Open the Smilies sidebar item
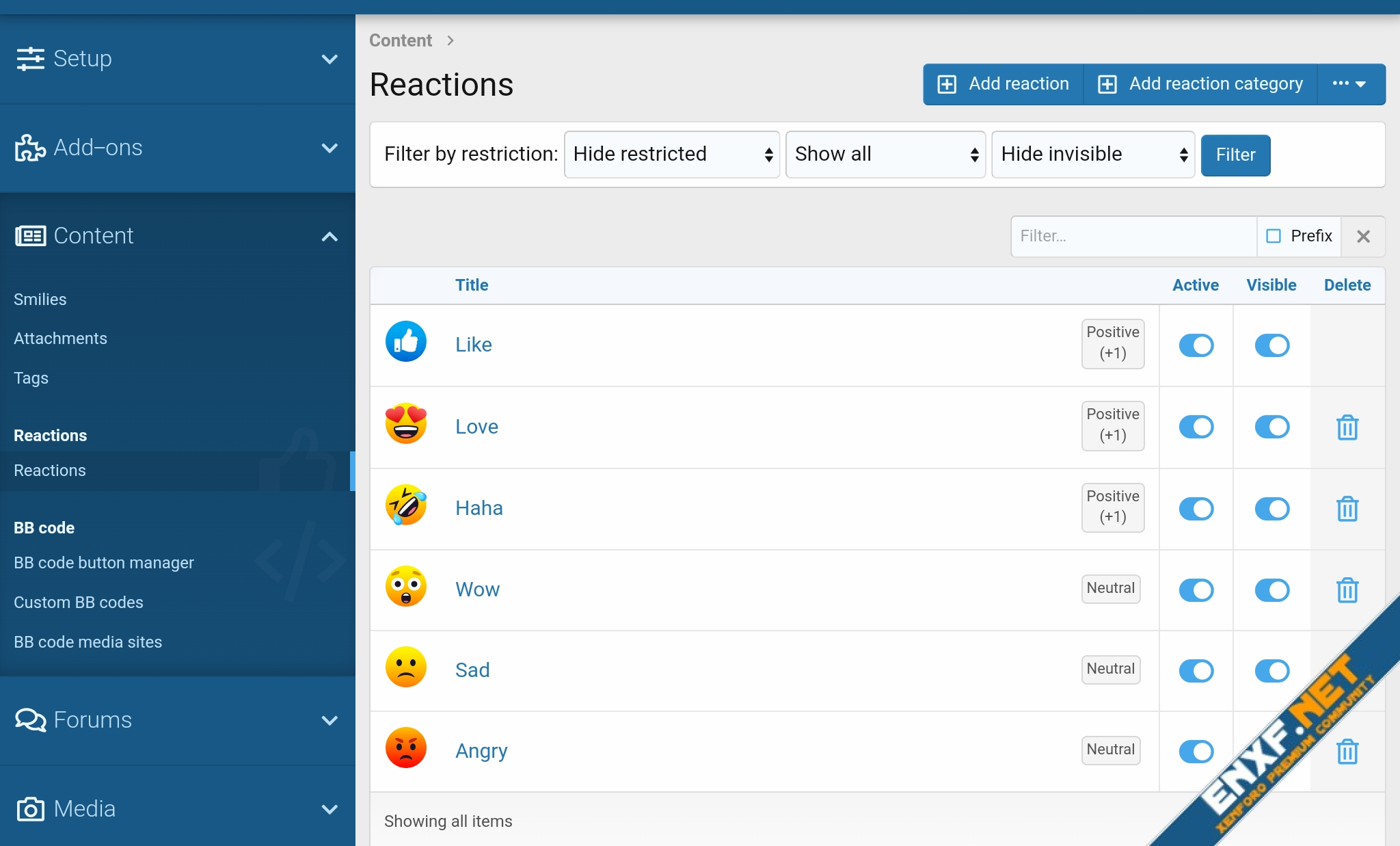Screen dimensions: 1400x846 click(40, 300)
